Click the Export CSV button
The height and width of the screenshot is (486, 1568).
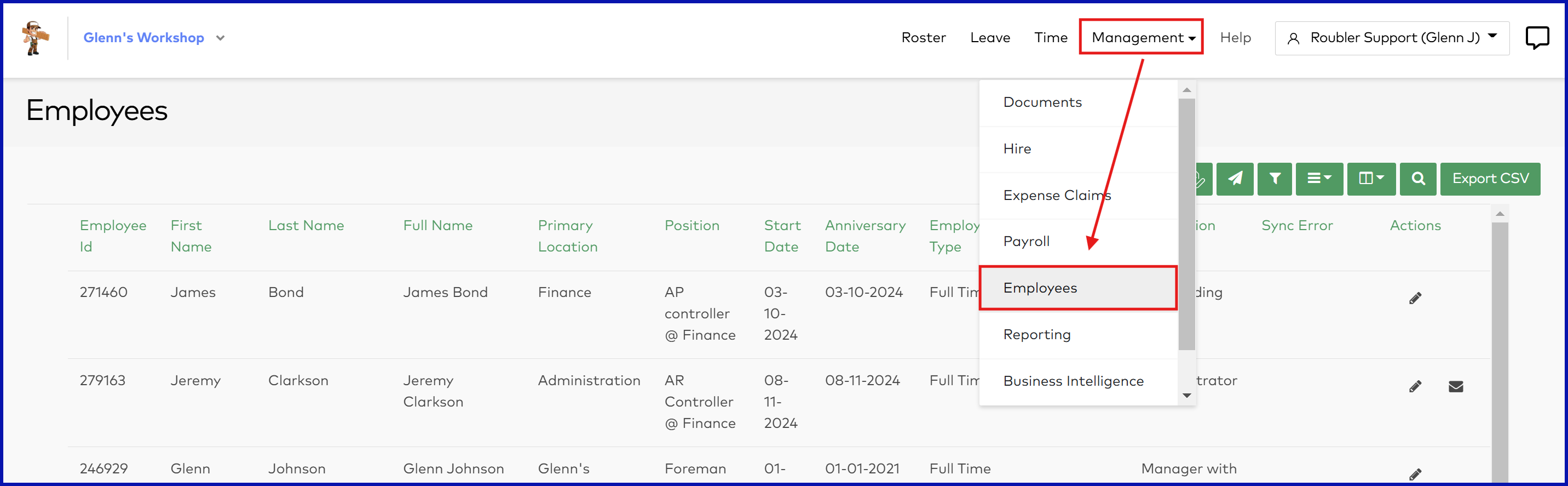[1490, 179]
